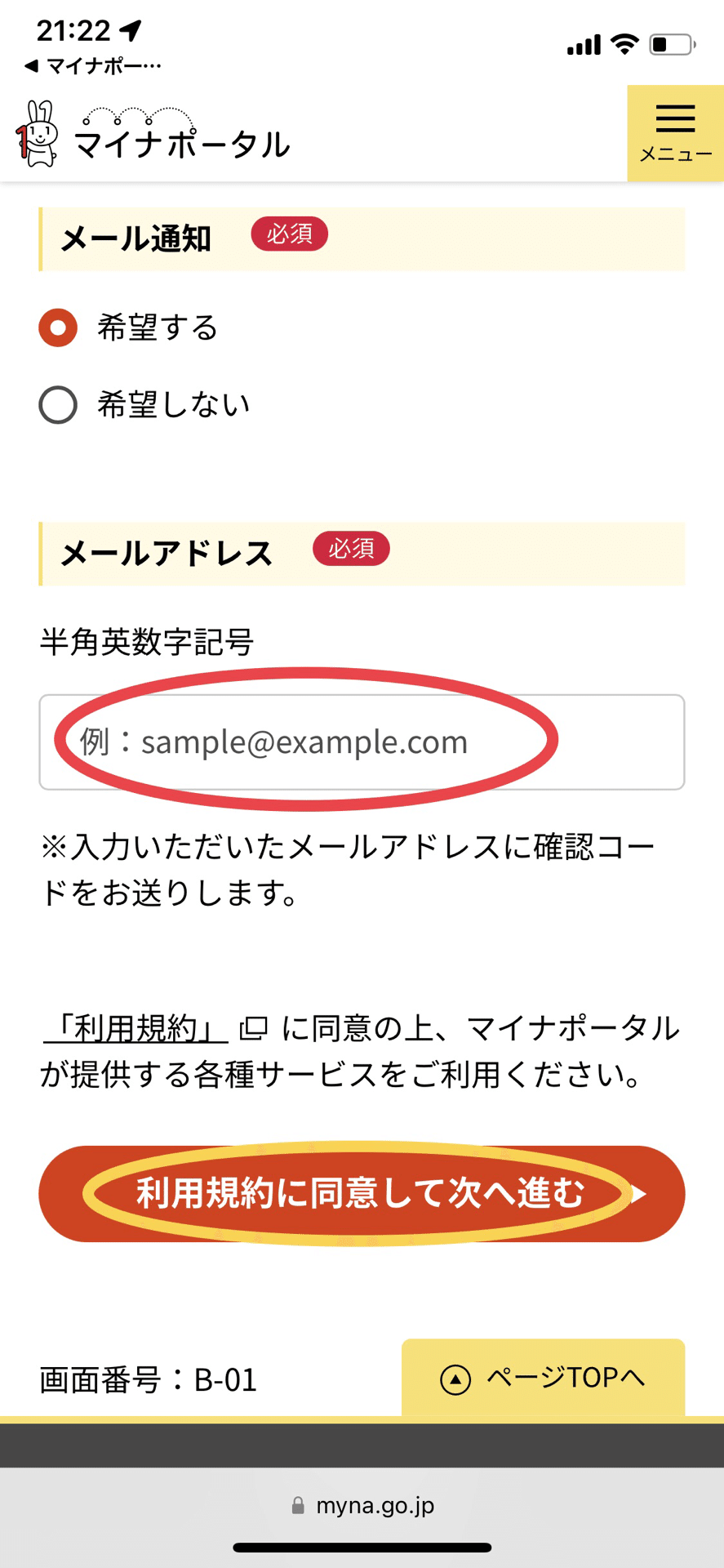Tap the メニュー label text
This screenshot has width=724, height=1568.
676,154
